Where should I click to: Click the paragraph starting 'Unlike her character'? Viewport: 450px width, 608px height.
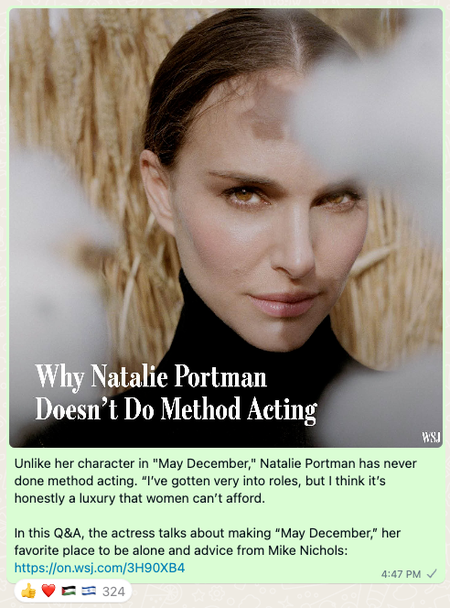(x=216, y=481)
